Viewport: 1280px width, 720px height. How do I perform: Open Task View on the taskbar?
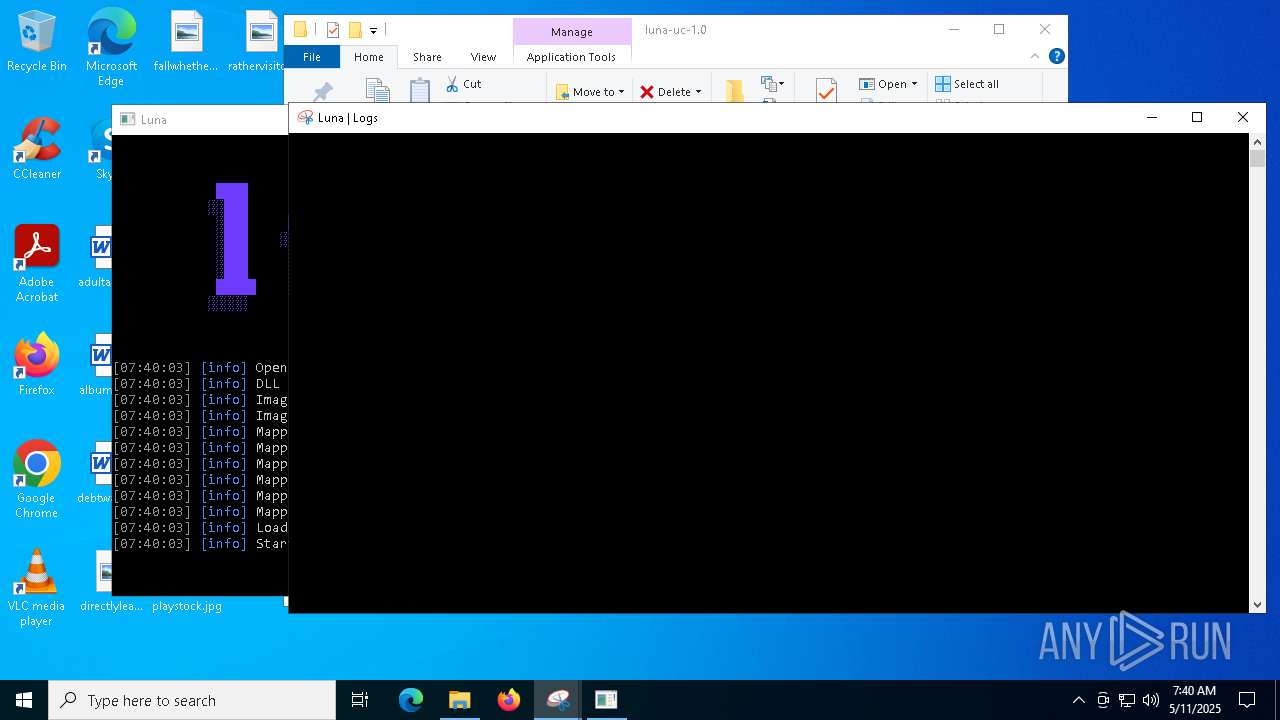click(360, 700)
